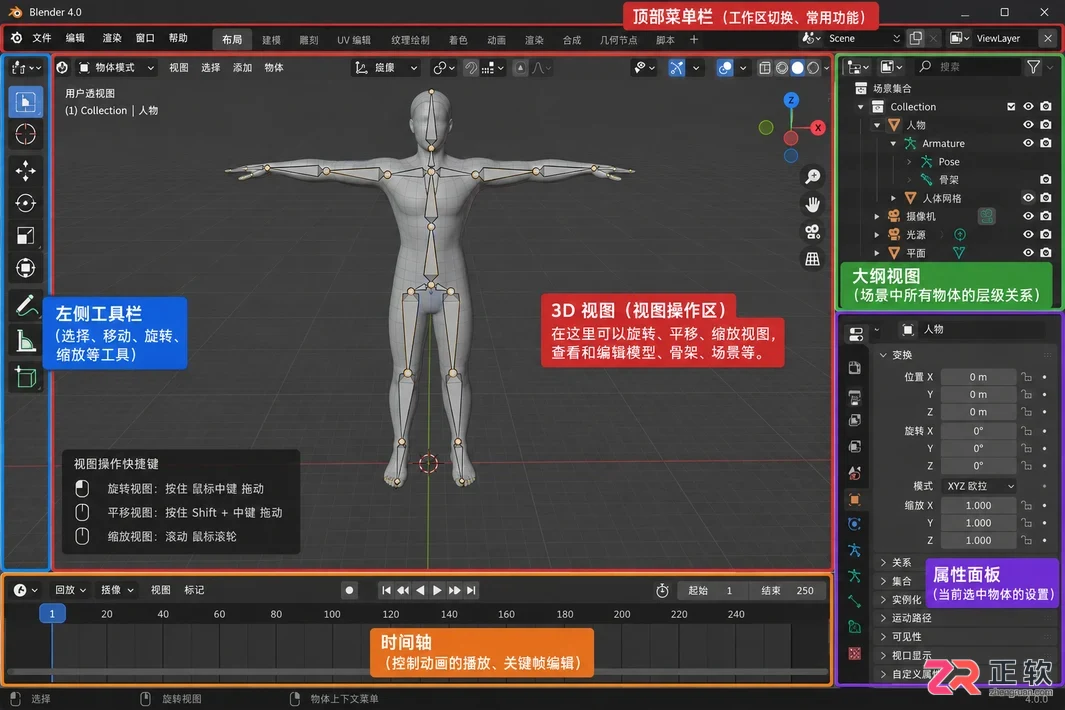Open the 文件 menu
The width and height of the screenshot is (1065, 710).
click(x=42, y=38)
